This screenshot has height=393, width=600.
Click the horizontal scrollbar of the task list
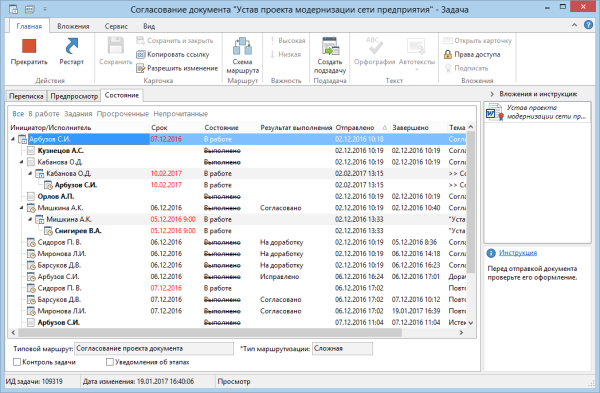coord(236,333)
